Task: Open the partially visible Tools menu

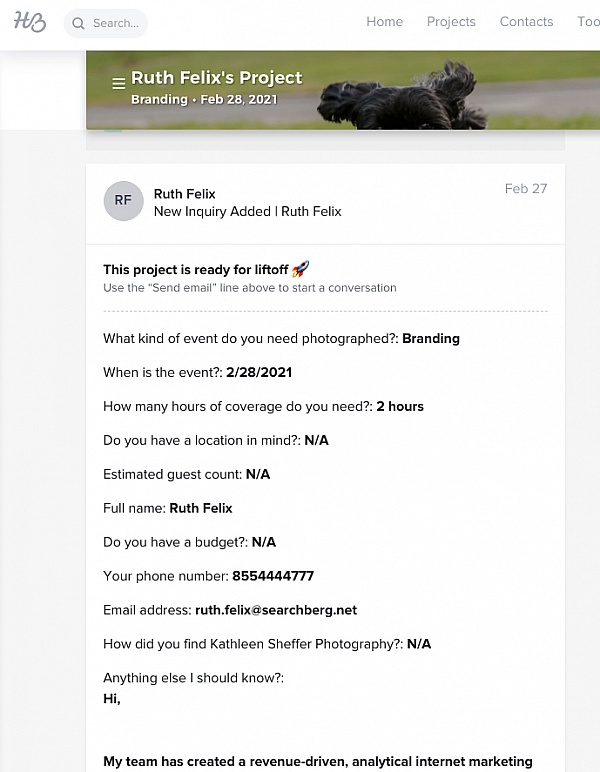Action: 588,22
